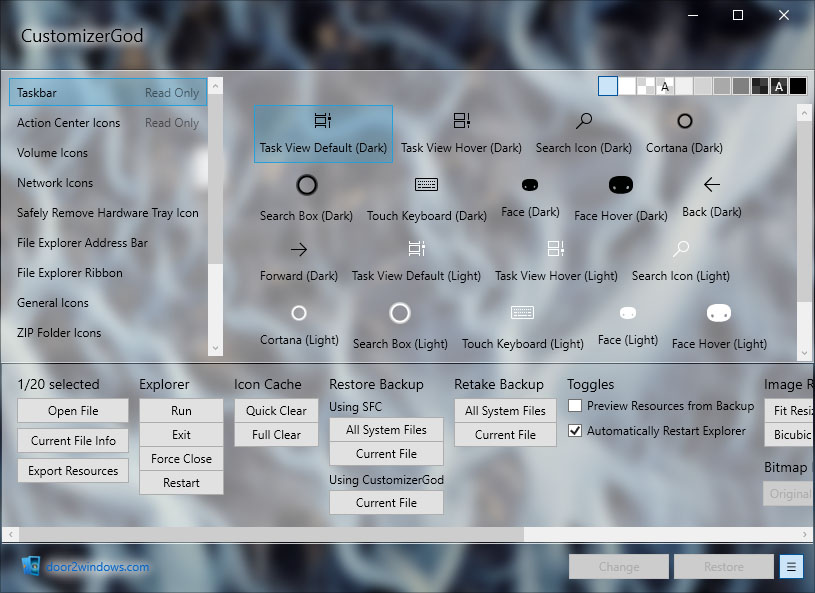Switch to ZIP Folder Icons category
This screenshot has height=593, width=815.
[x=108, y=333]
